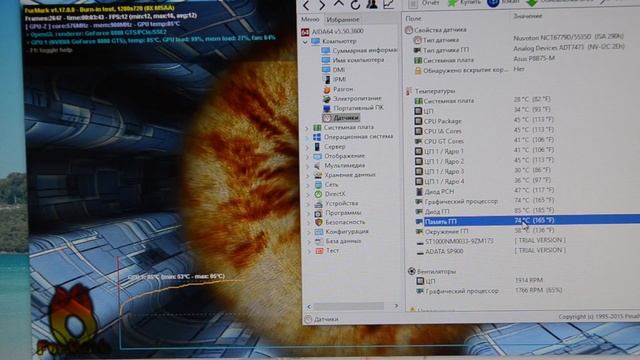Switch to the Избранное tab

pyautogui.click(x=343, y=20)
